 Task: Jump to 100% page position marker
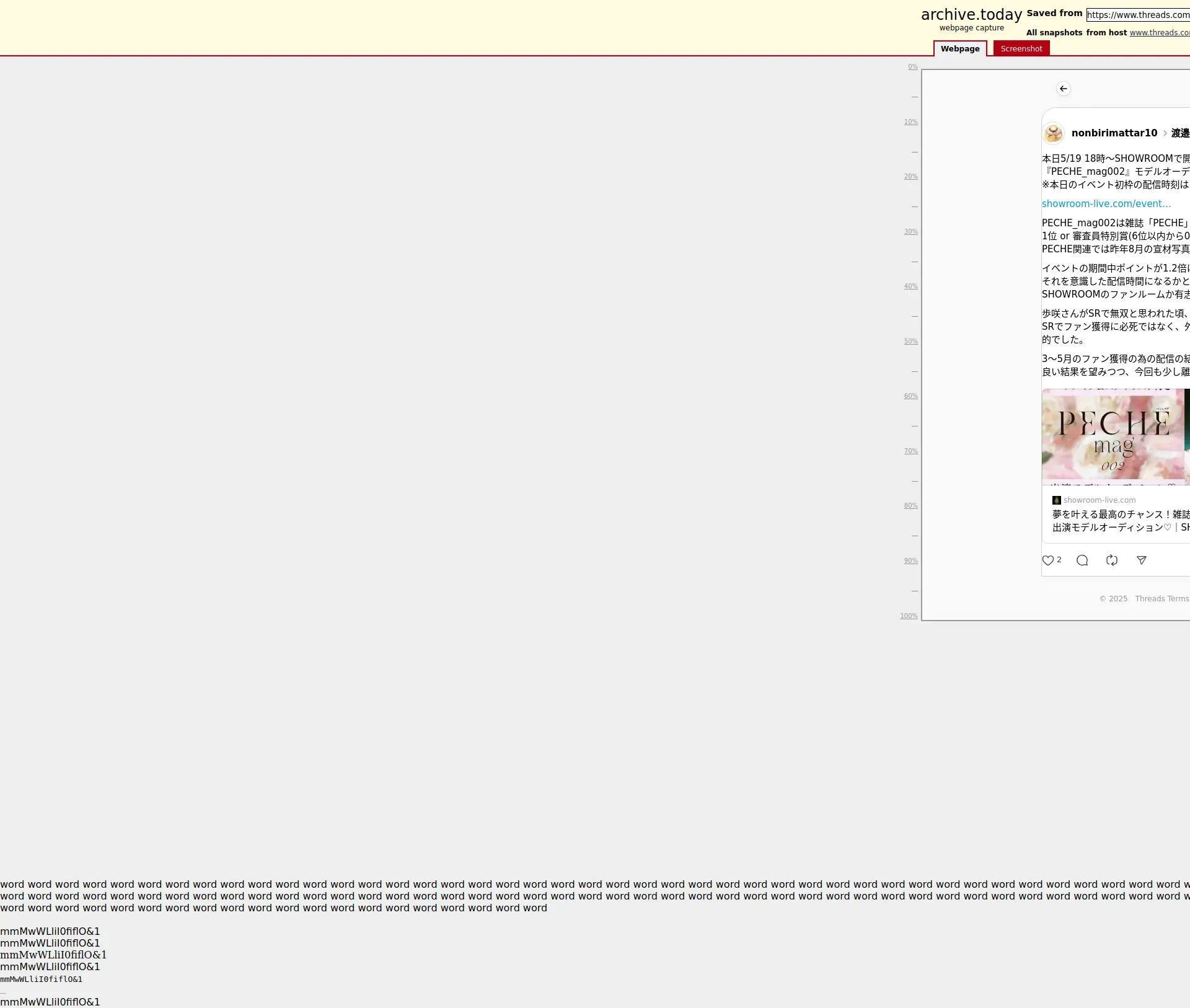909,616
